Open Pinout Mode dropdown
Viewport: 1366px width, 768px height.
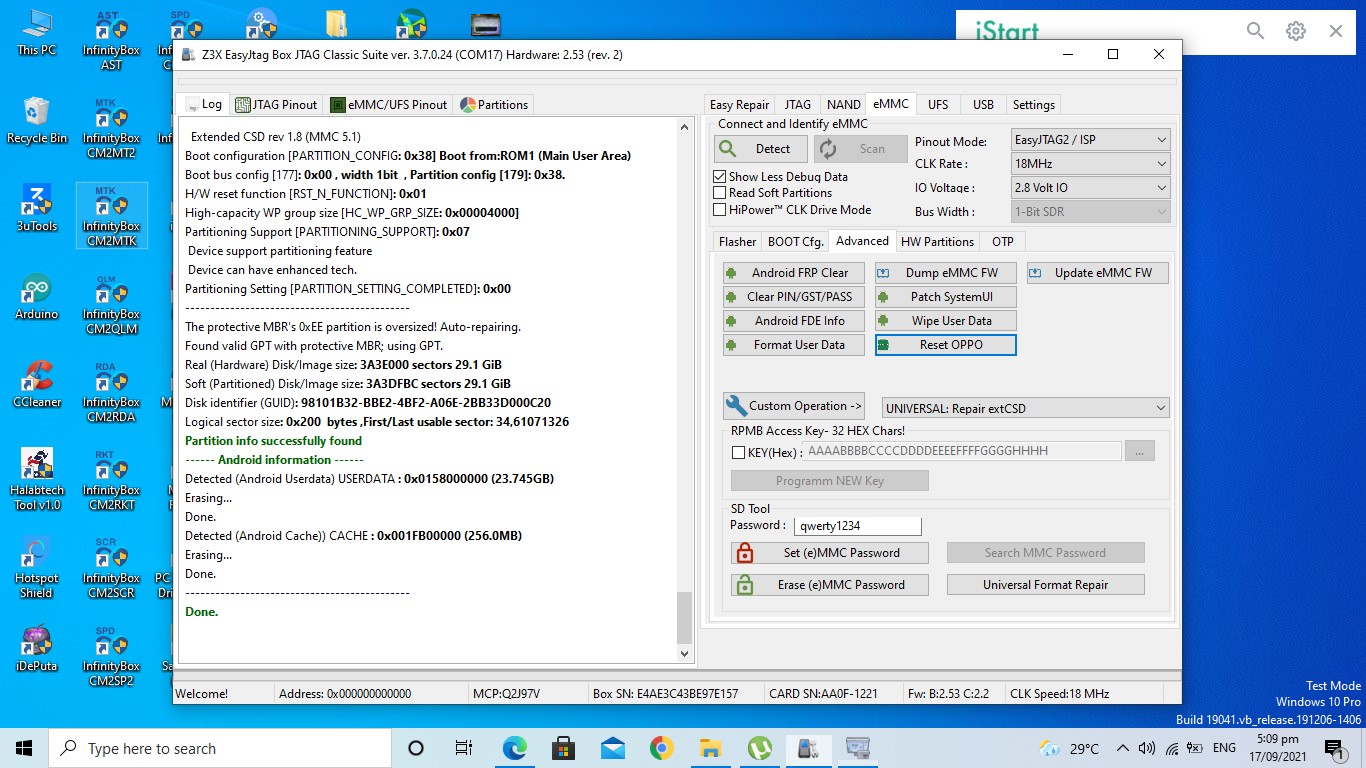pos(1090,140)
